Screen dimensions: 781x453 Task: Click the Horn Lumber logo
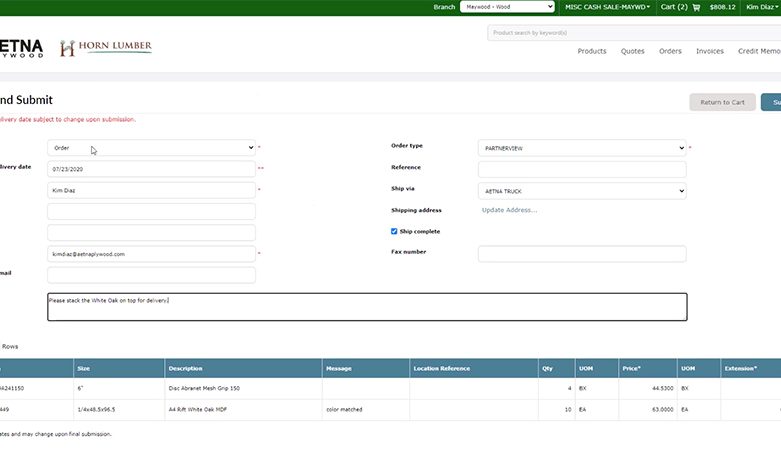coord(106,48)
